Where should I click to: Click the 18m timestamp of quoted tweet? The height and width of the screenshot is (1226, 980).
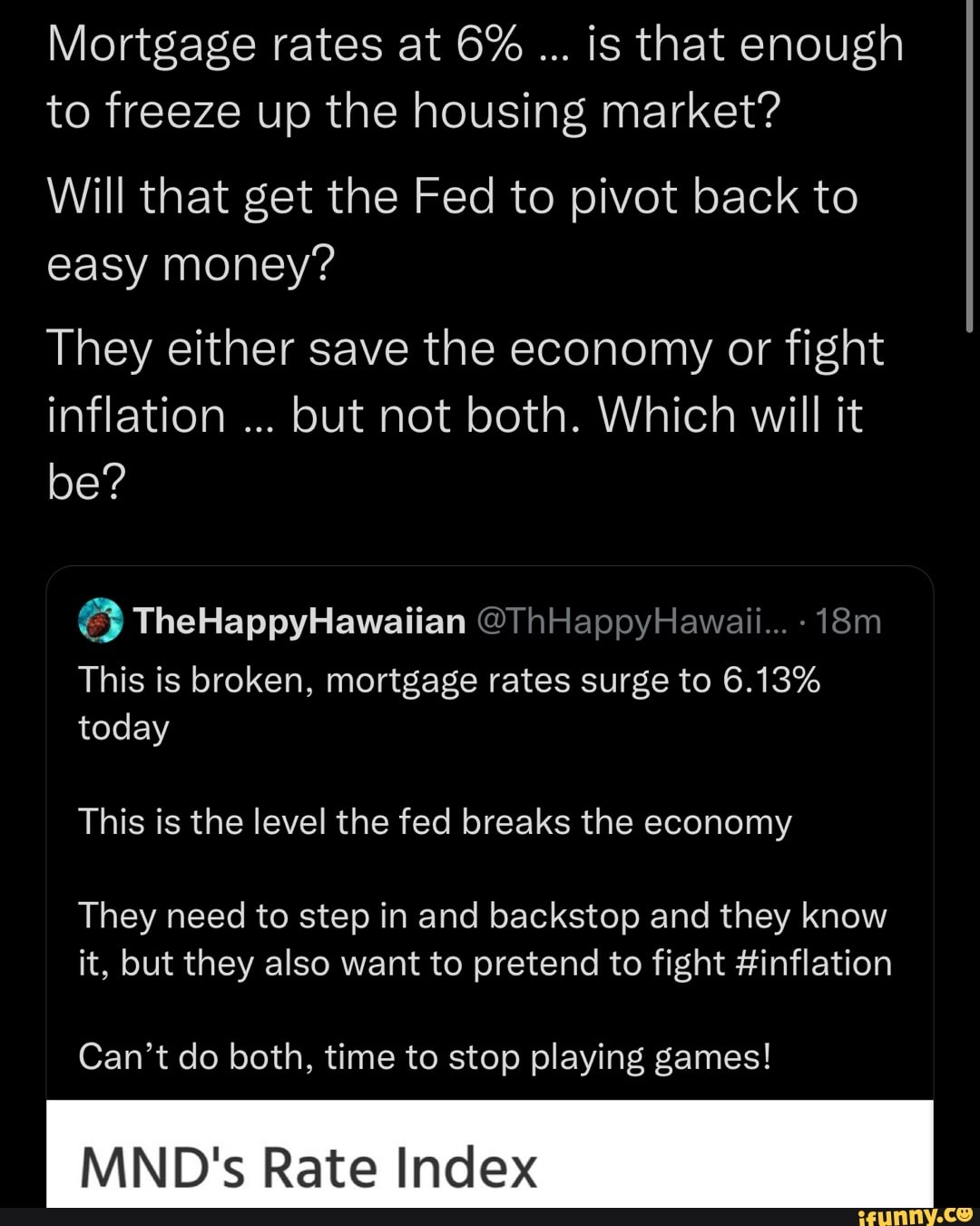(848, 622)
